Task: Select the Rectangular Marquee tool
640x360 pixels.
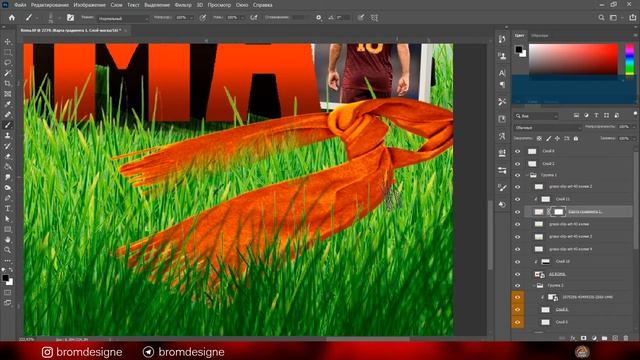Action: (8, 52)
